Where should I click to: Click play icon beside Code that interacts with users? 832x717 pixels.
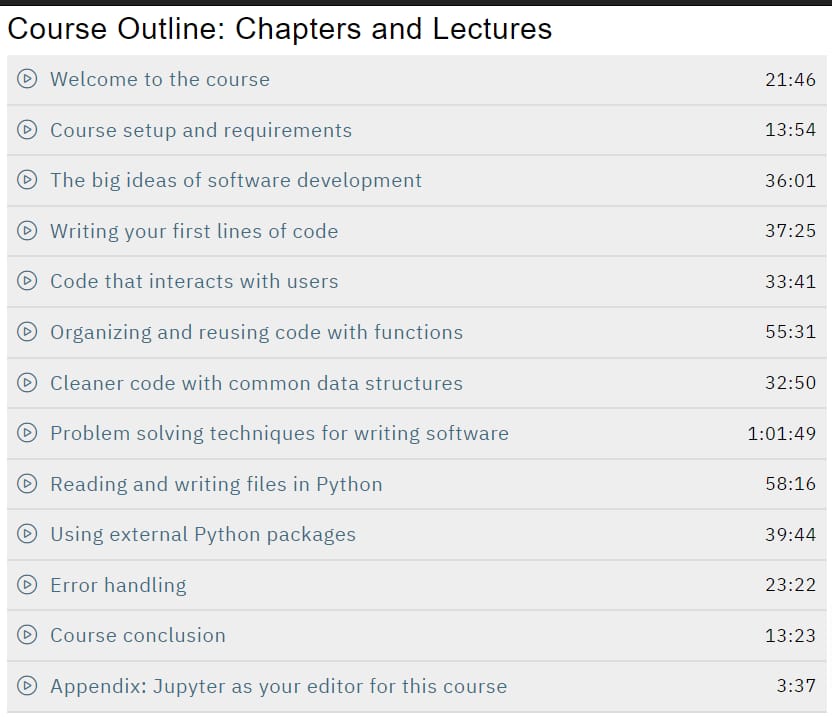point(27,281)
